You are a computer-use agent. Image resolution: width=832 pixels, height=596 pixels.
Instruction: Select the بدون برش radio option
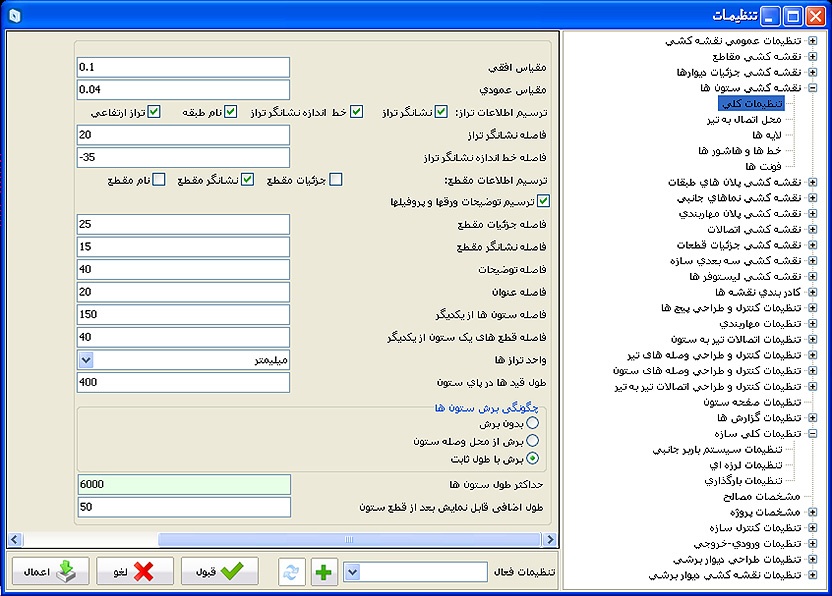[532, 423]
